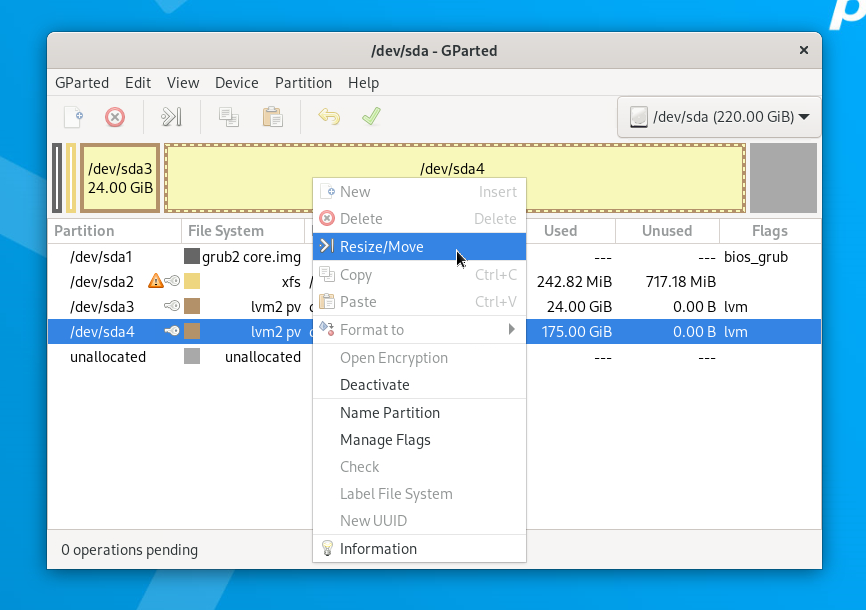
Task: Sort by the Unused column header
Action: pos(666,231)
